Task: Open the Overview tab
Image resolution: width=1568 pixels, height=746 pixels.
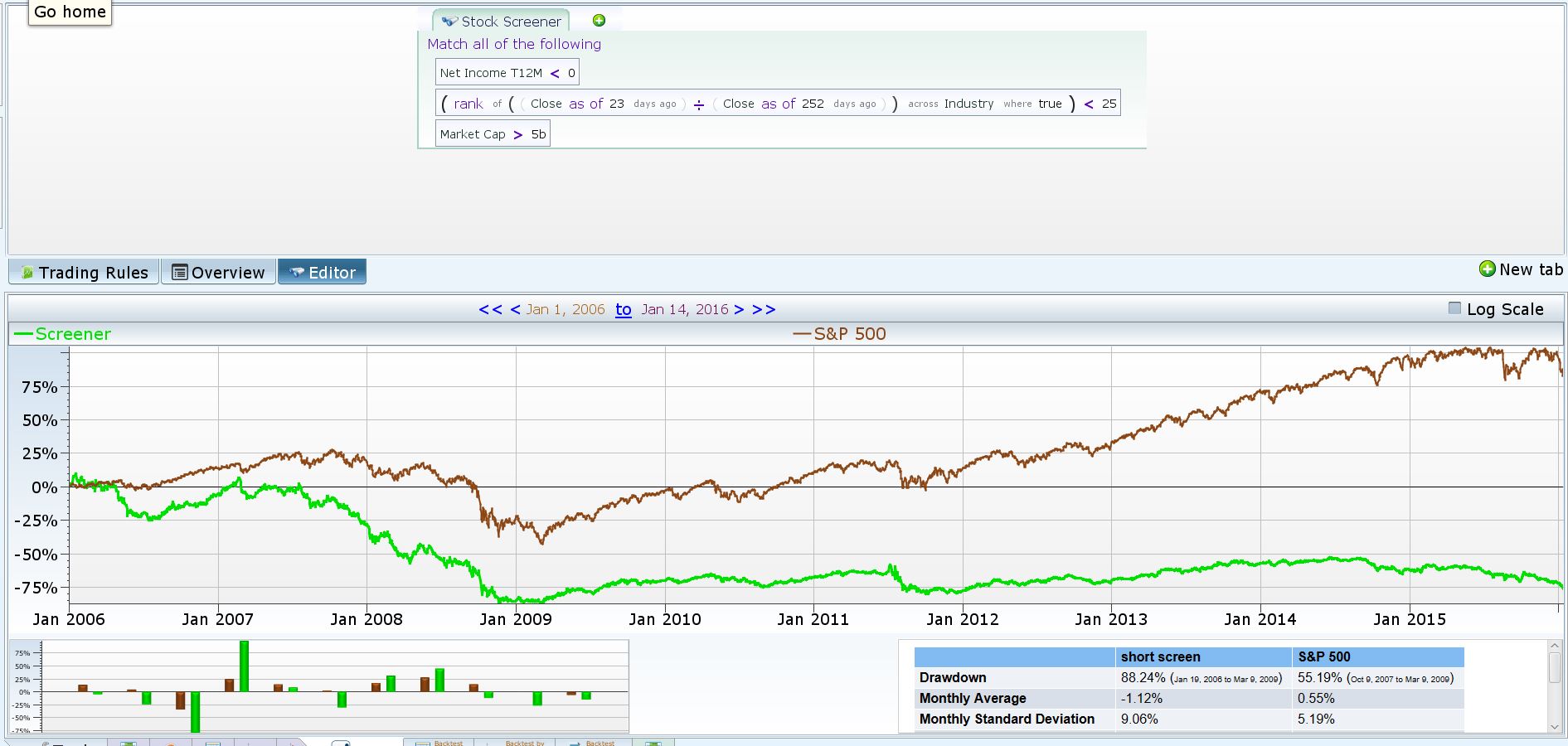Action: 219,273
